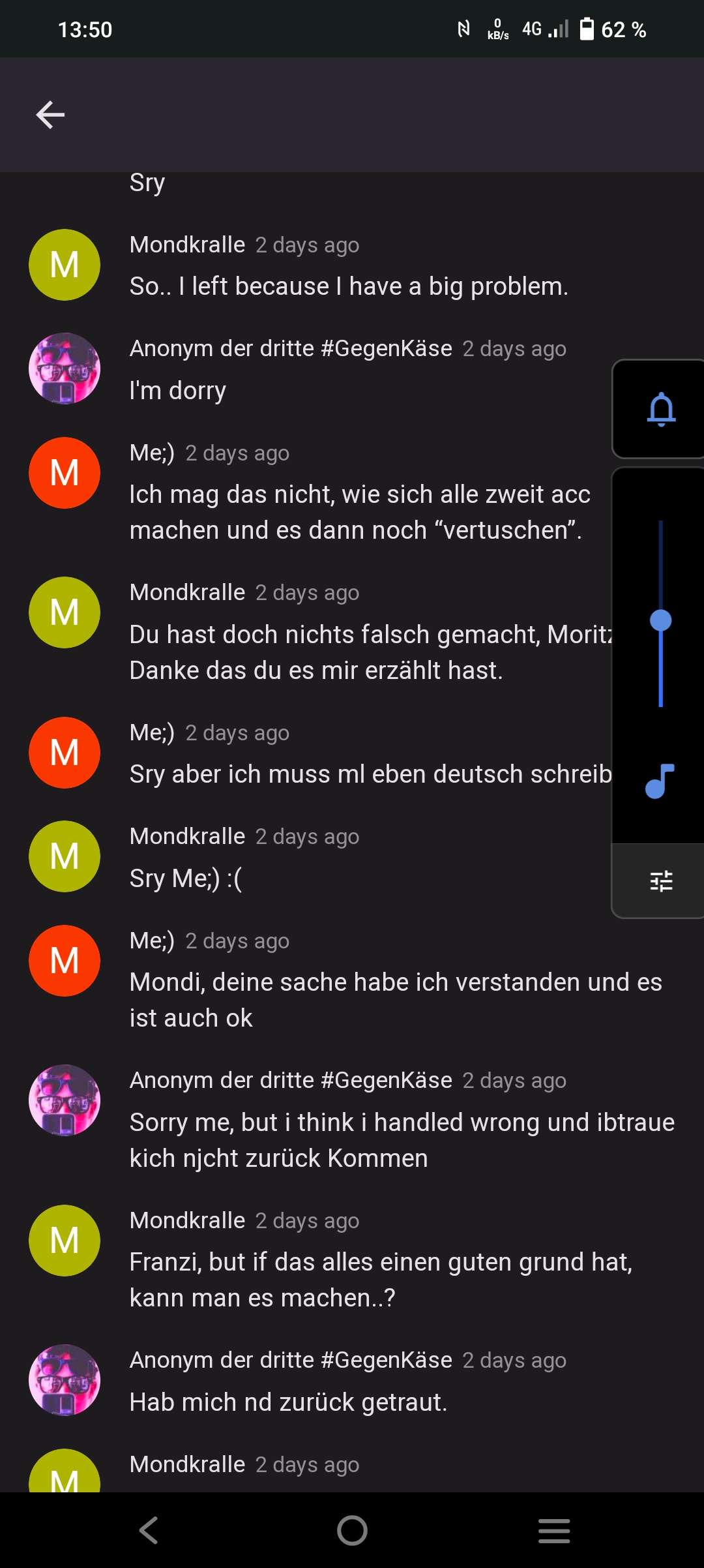Select the message "Sry Me;) :("
This screenshot has height=1568, width=704.
pos(186,878)
